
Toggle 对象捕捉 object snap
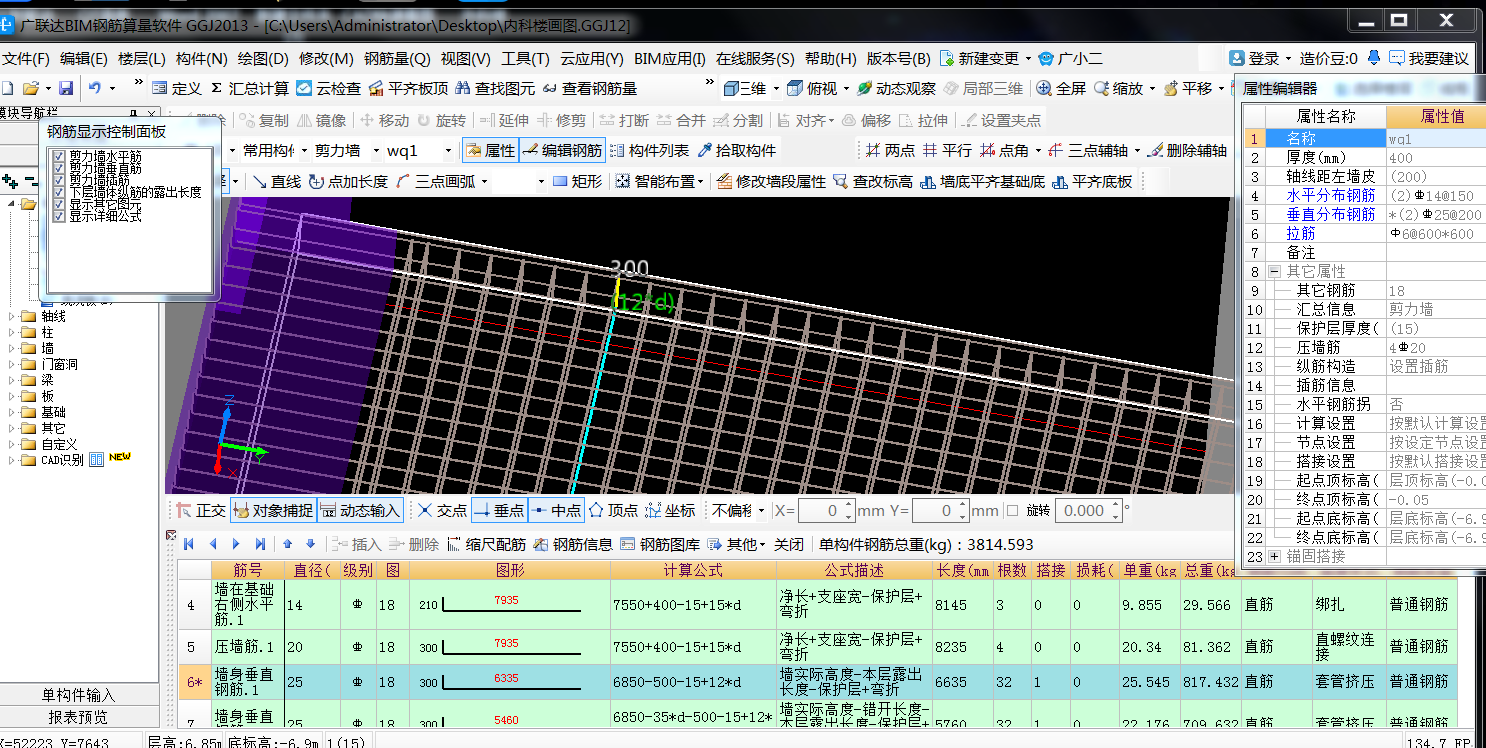[x=273, y=510]
